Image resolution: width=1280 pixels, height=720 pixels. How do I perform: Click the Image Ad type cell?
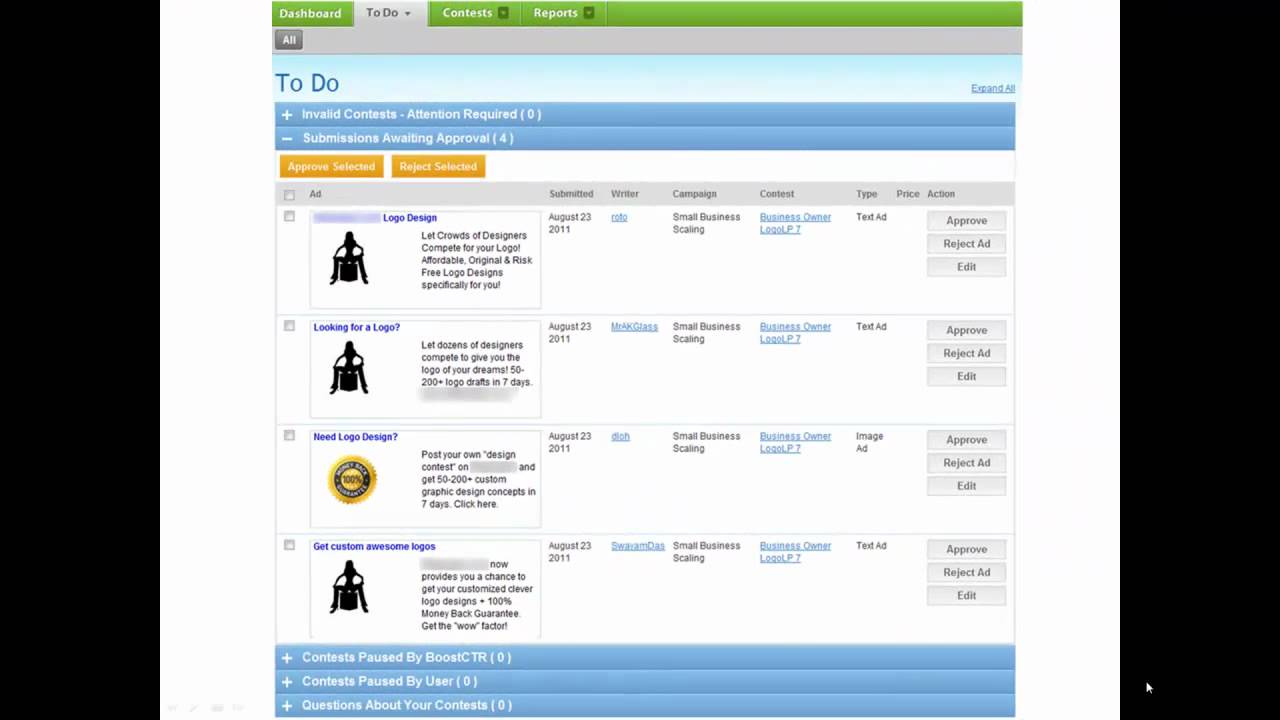coord(869,442)
